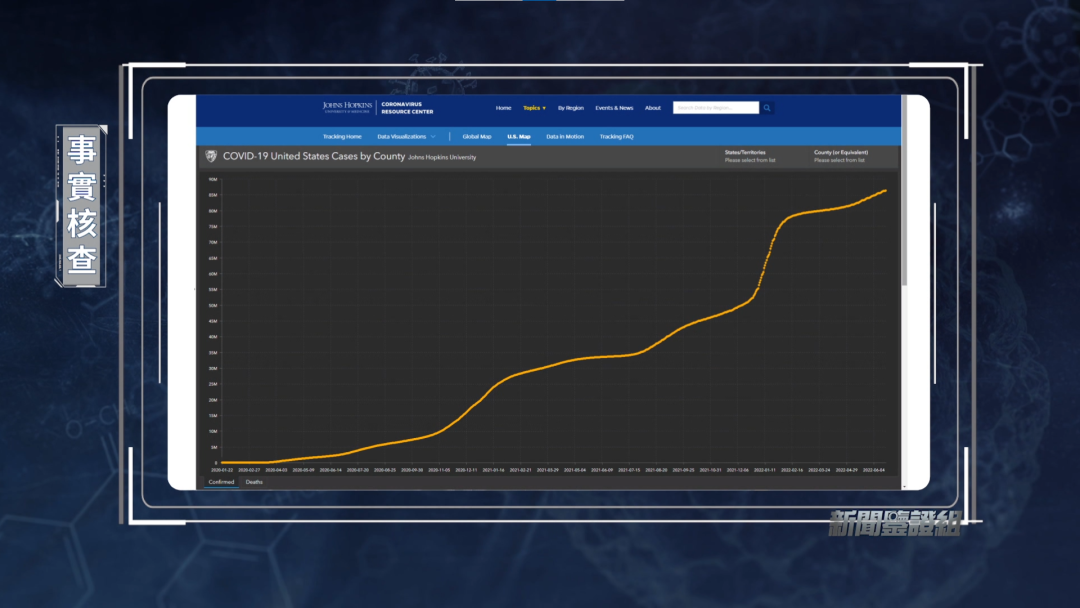The height and width of the screenshot is (608, 1080).
Task: Open the About page
Action: [652, 108]
